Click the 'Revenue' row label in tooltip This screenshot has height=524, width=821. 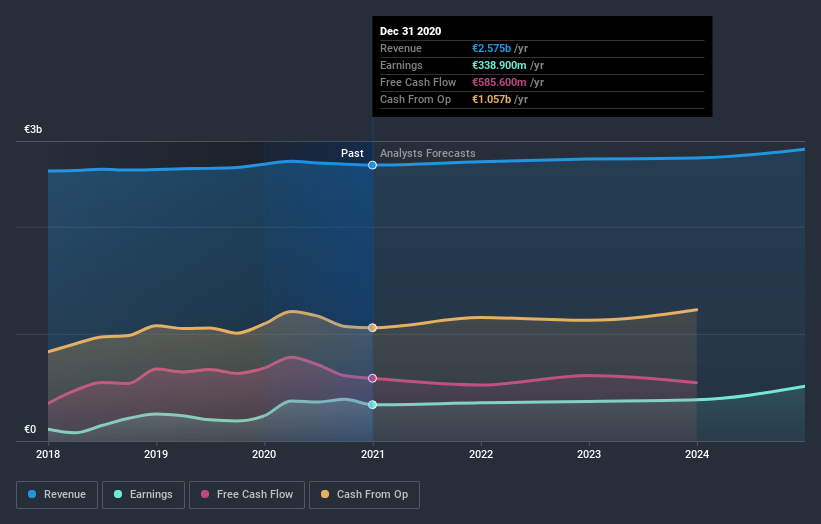(x=401, y=48)
